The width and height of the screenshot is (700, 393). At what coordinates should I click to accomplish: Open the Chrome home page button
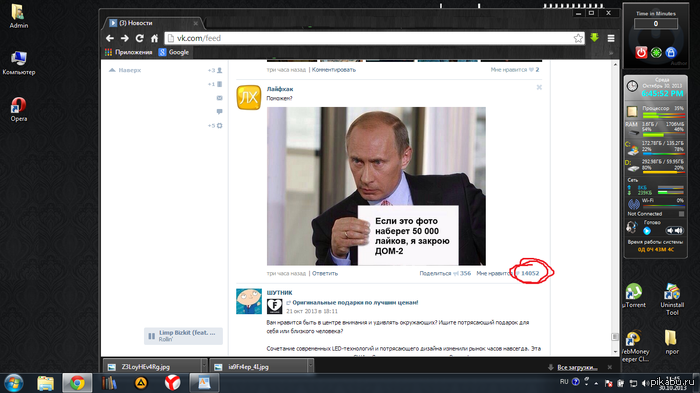point(154,38)
